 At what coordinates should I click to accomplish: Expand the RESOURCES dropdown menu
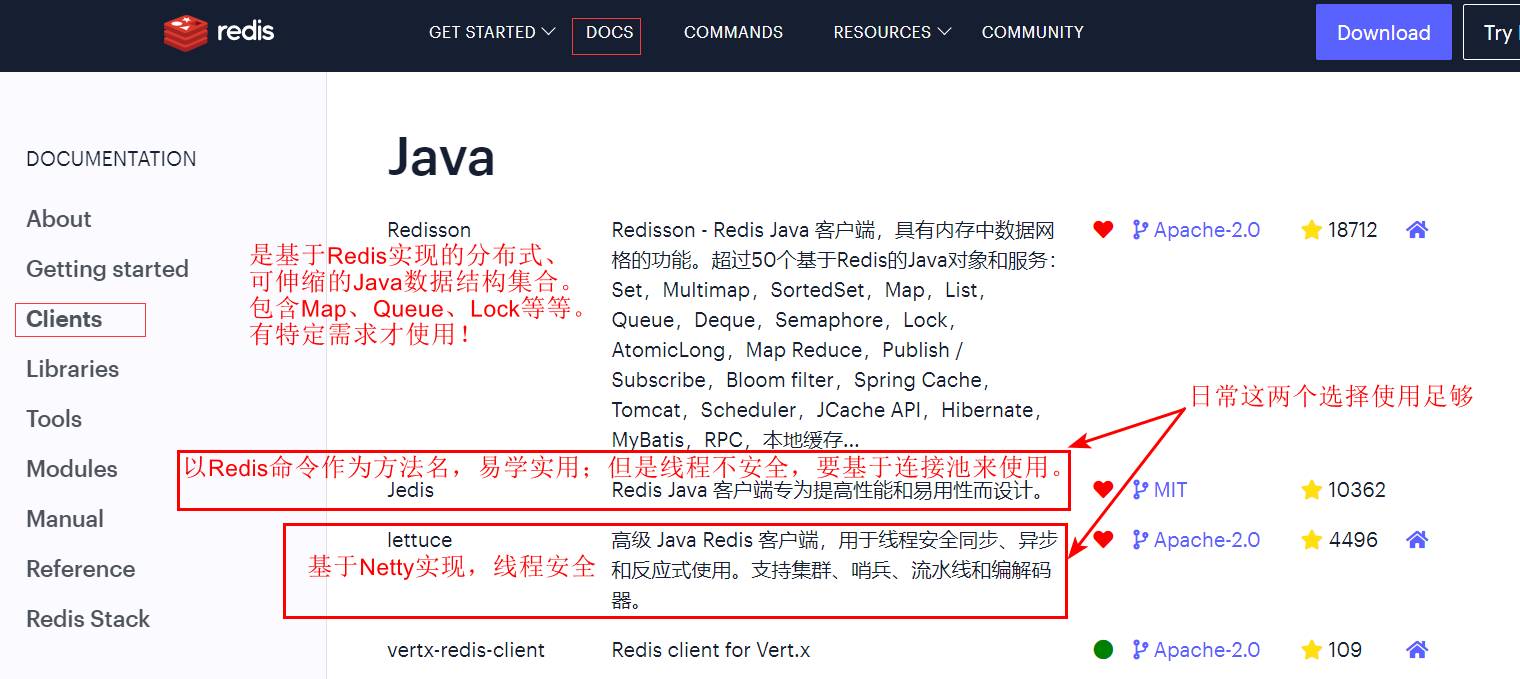(x=892, y=32)
